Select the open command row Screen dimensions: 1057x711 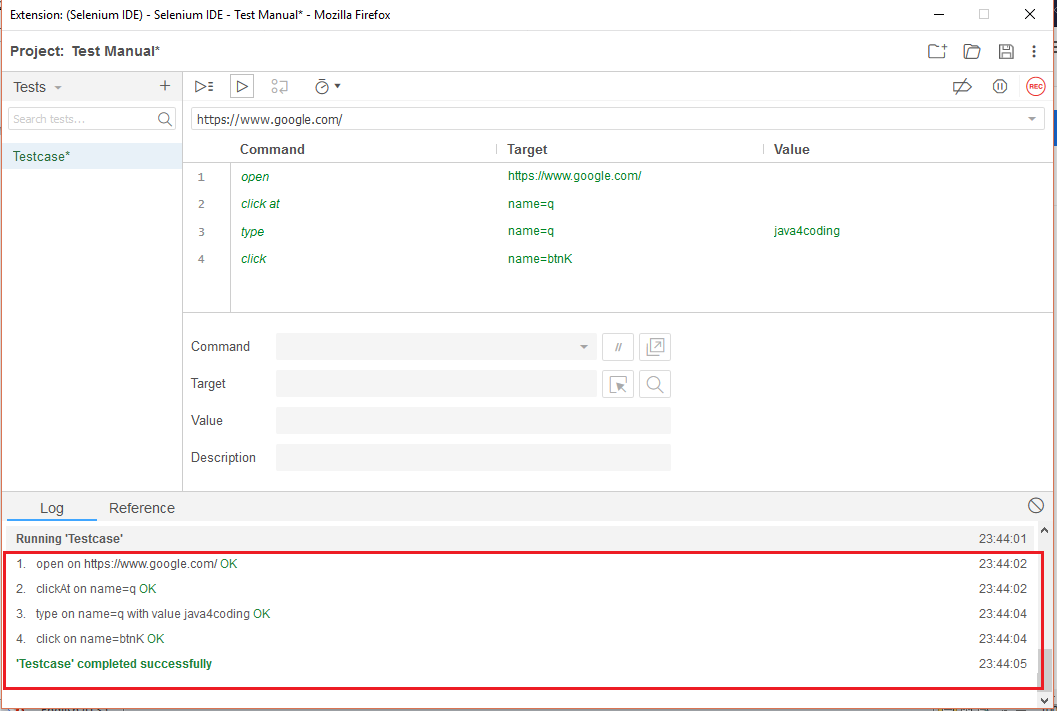tap(617, 177)
